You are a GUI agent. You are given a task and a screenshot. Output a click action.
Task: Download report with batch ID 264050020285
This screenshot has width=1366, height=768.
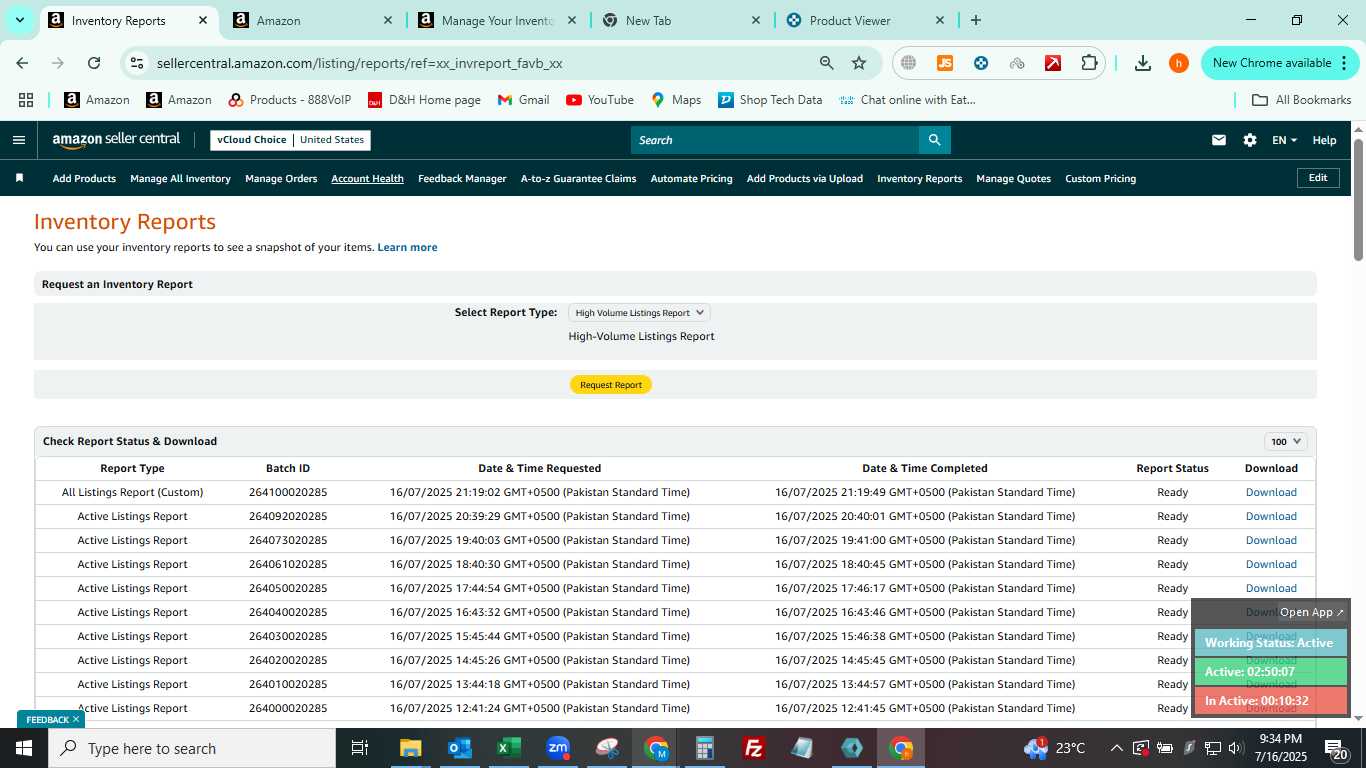[1271, 588]
